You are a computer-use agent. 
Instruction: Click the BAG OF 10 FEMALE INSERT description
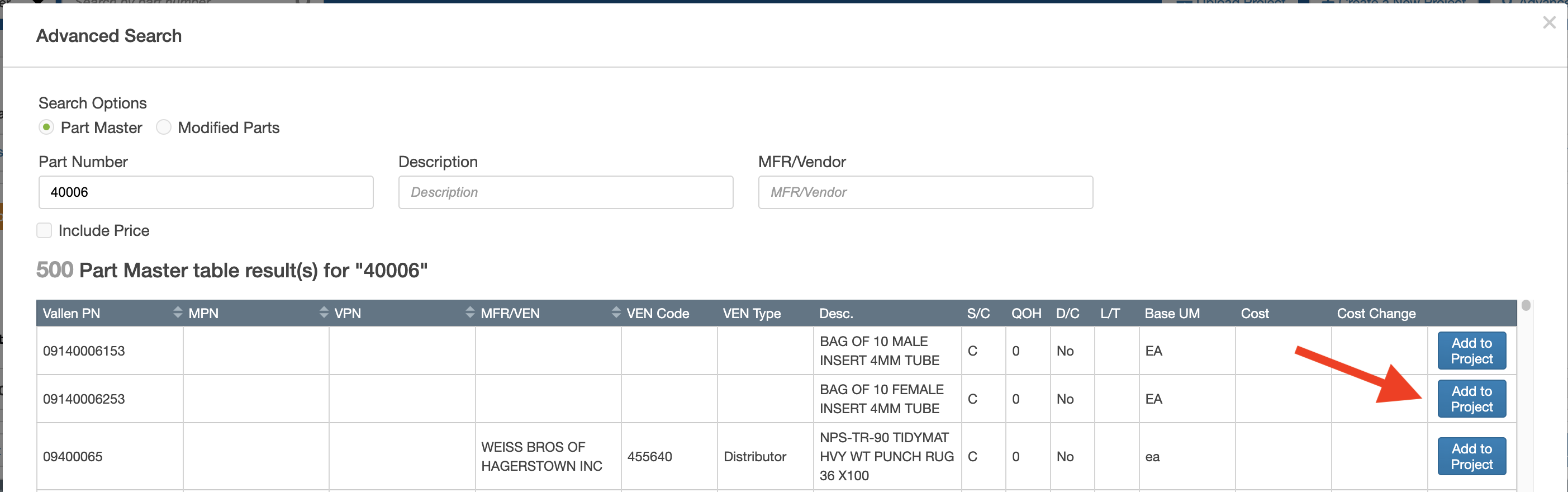click(x=881, y=399)
